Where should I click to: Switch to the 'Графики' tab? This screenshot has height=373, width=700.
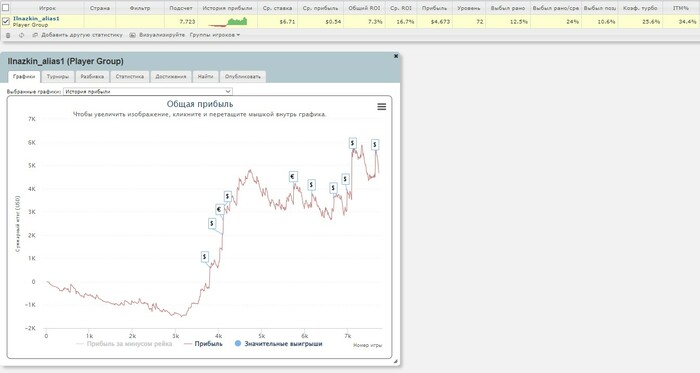pyautogui.click(x=24, y=77)
